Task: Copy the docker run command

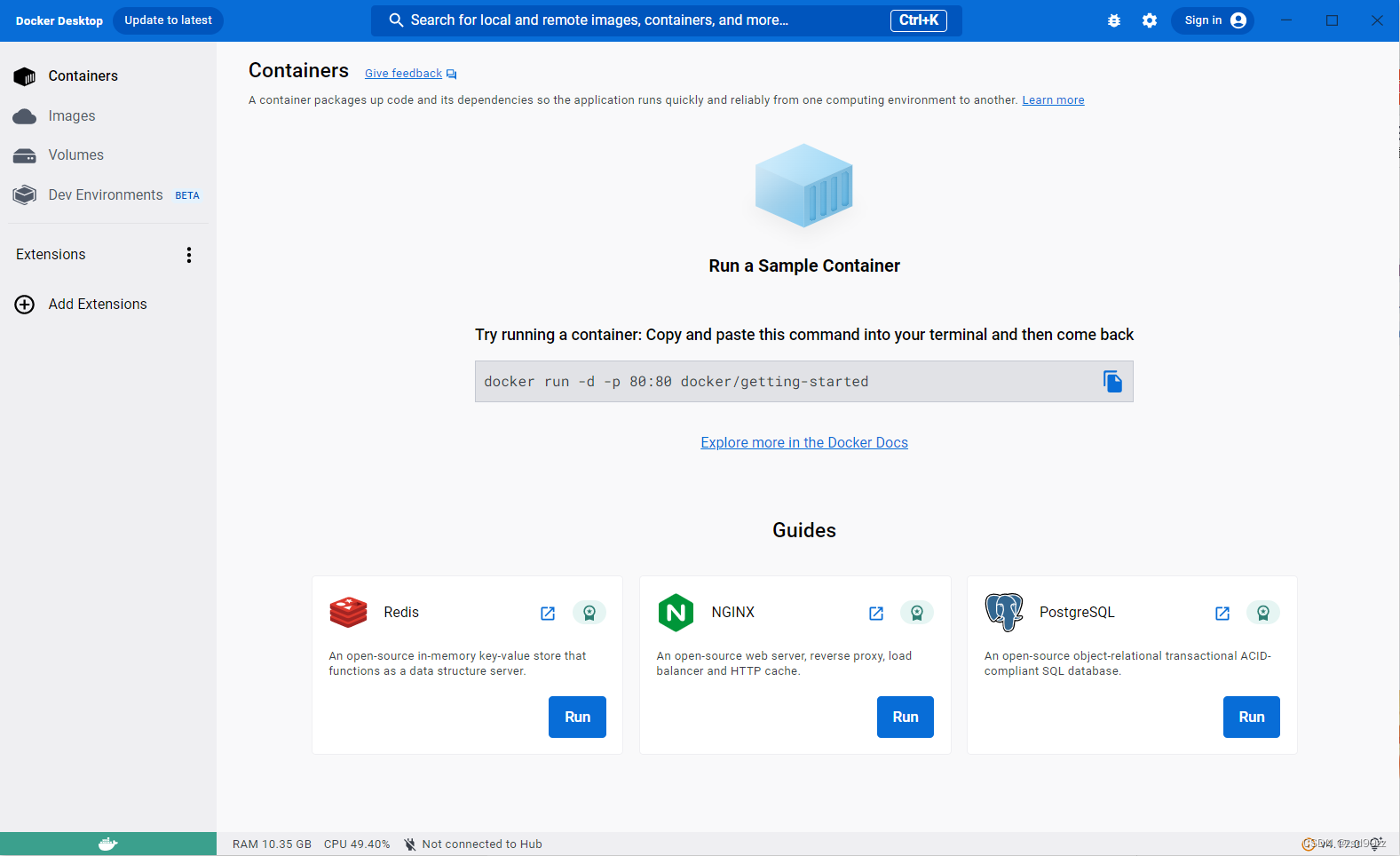Action: pyautogui.click(x=1112, y=382)
